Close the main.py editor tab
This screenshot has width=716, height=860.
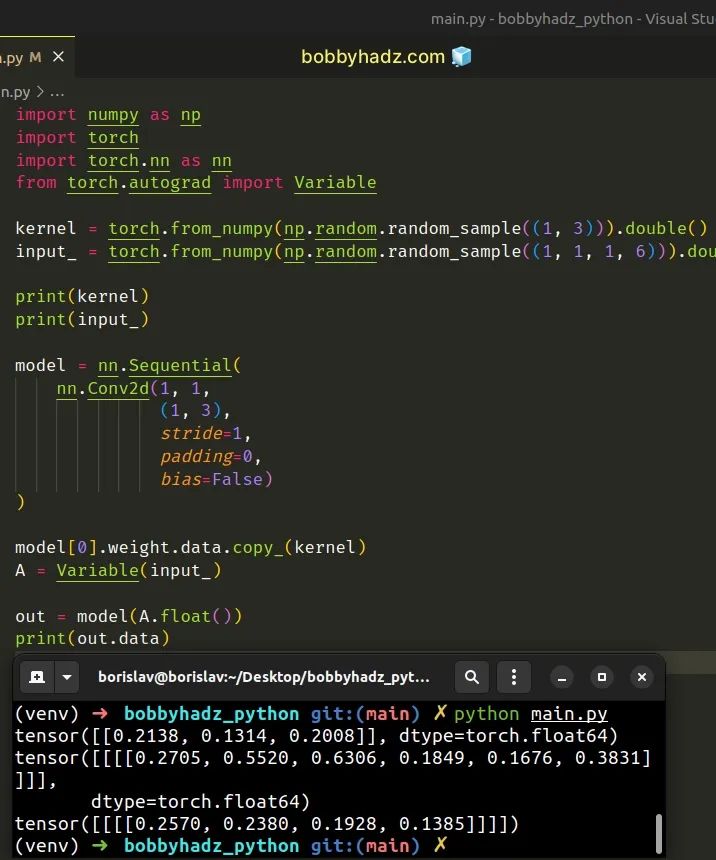click(x=58, y=56)
